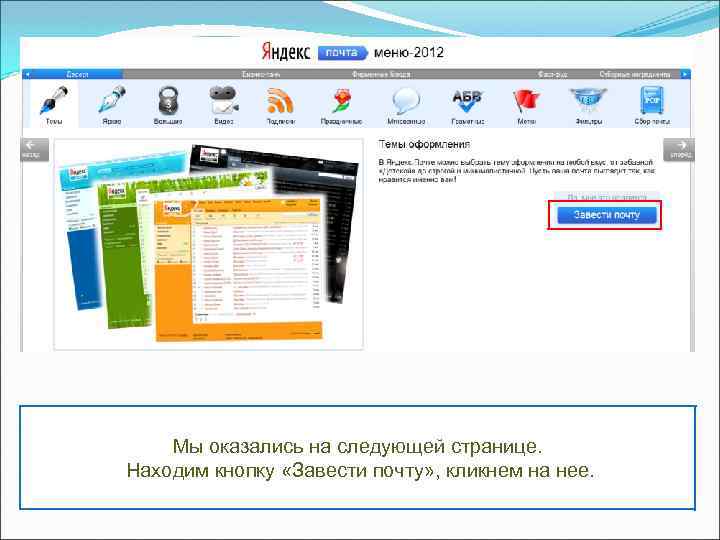The height and width of the screenshot is (540, 720).
Task: Switch to the Отборные ингредиенты section
Action: [635, 74]
